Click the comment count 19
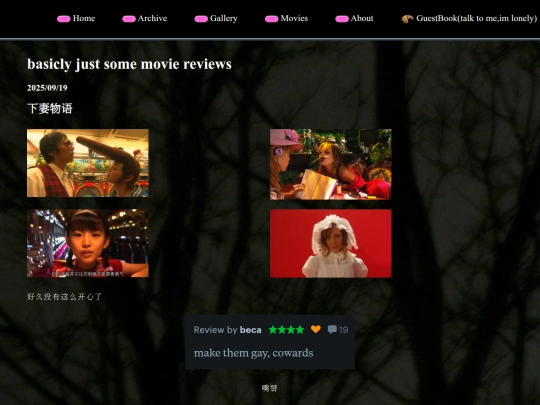Screen dimensions: 540x405 pyautogui.click(x=343, y=330)
